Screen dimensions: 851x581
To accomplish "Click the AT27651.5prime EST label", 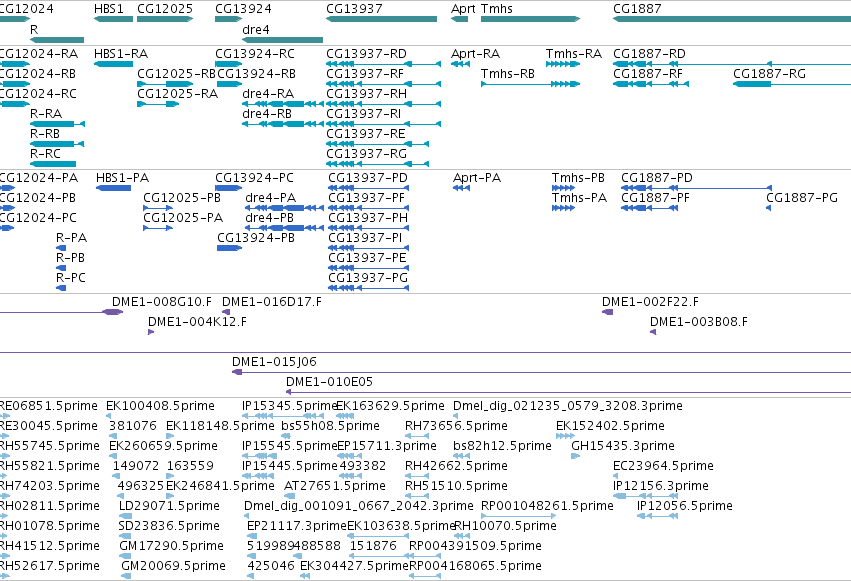I will click(x=335, y=486).
